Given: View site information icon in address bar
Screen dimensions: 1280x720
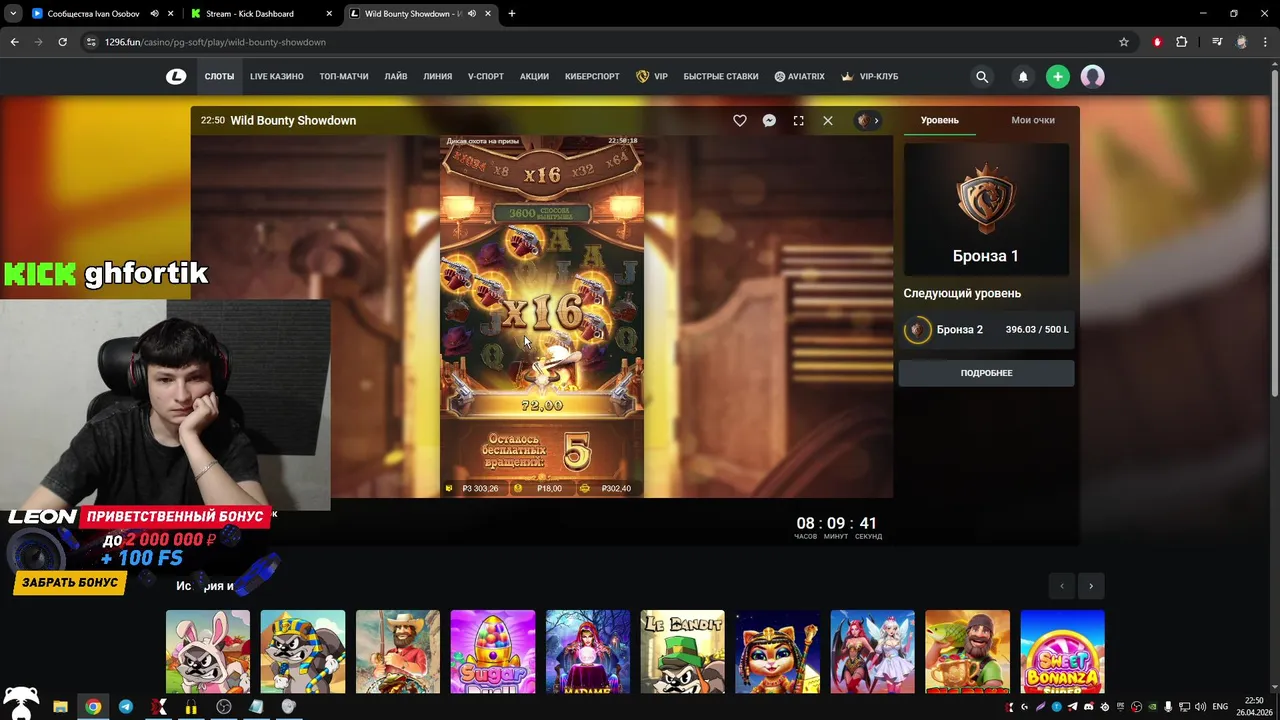Looking at the screenshot, I should (92, 42).
